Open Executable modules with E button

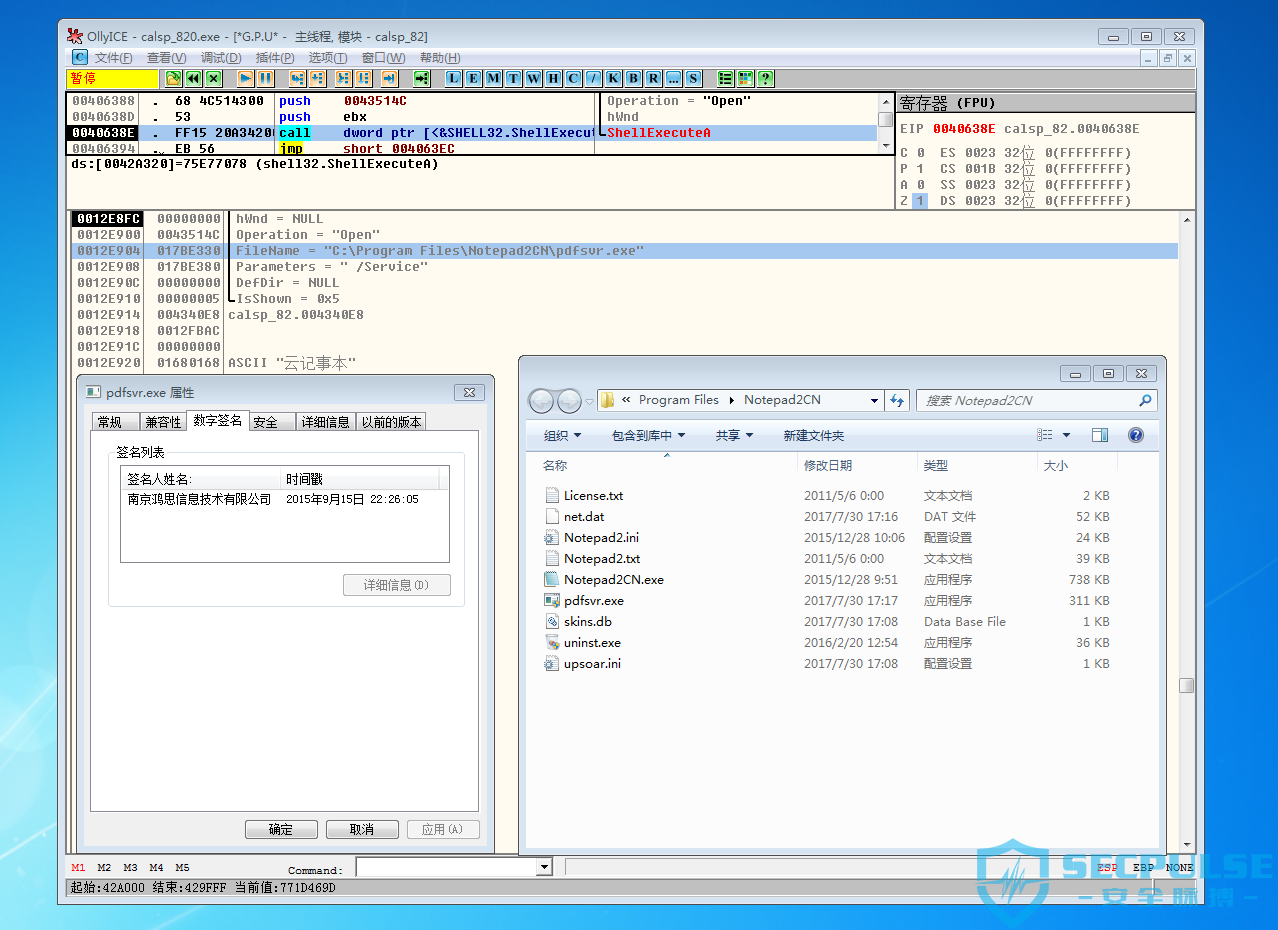(473, 78)
